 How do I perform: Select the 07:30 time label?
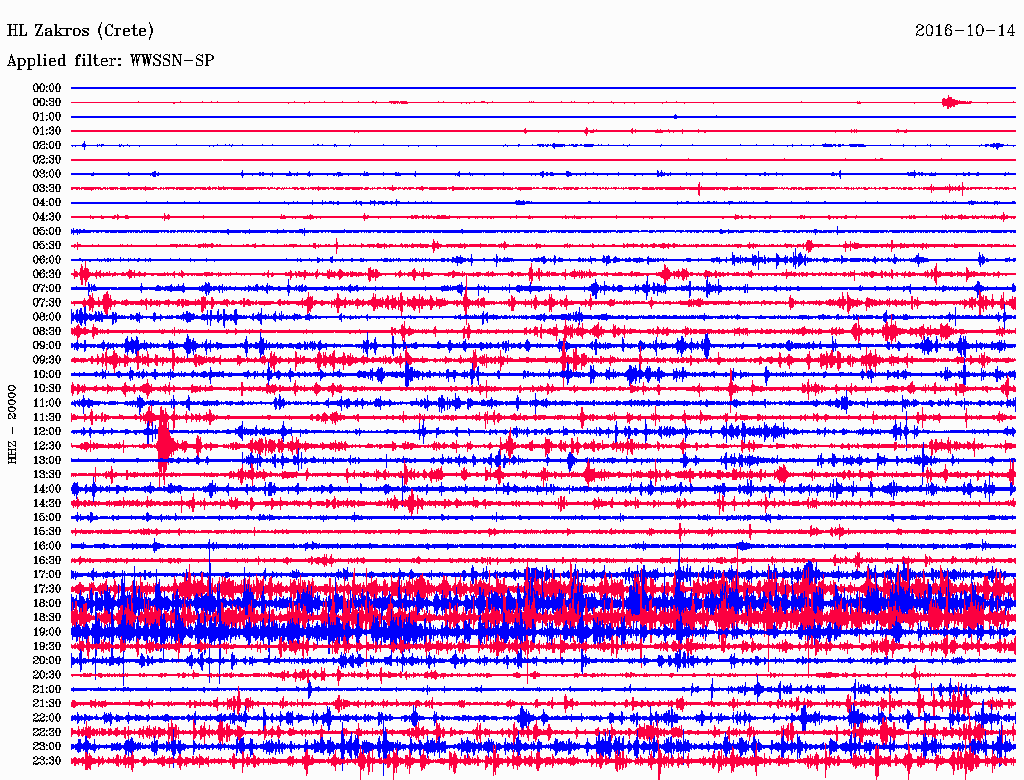click(x=47, y=303)
